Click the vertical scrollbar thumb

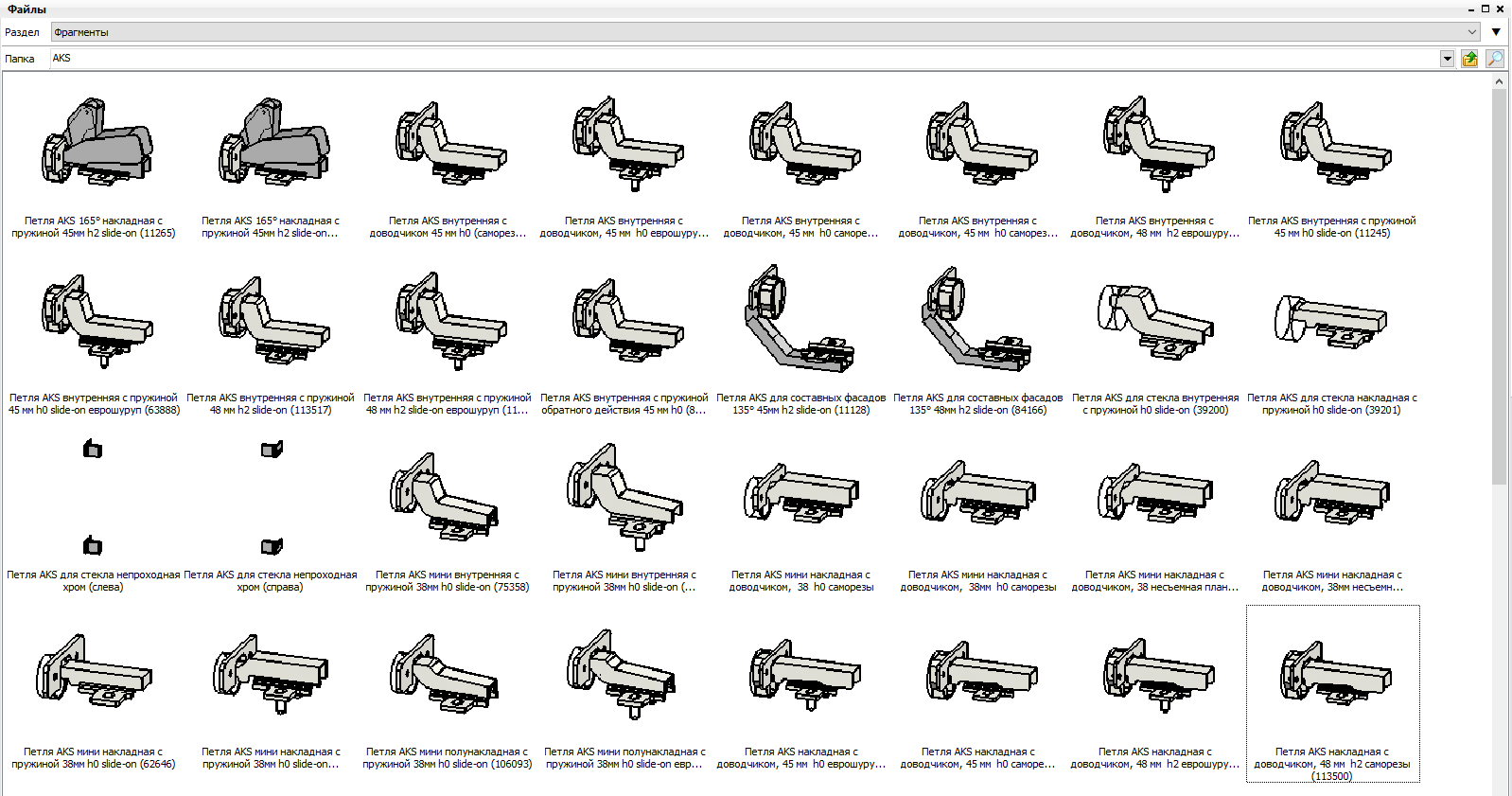pos(1499,287)
